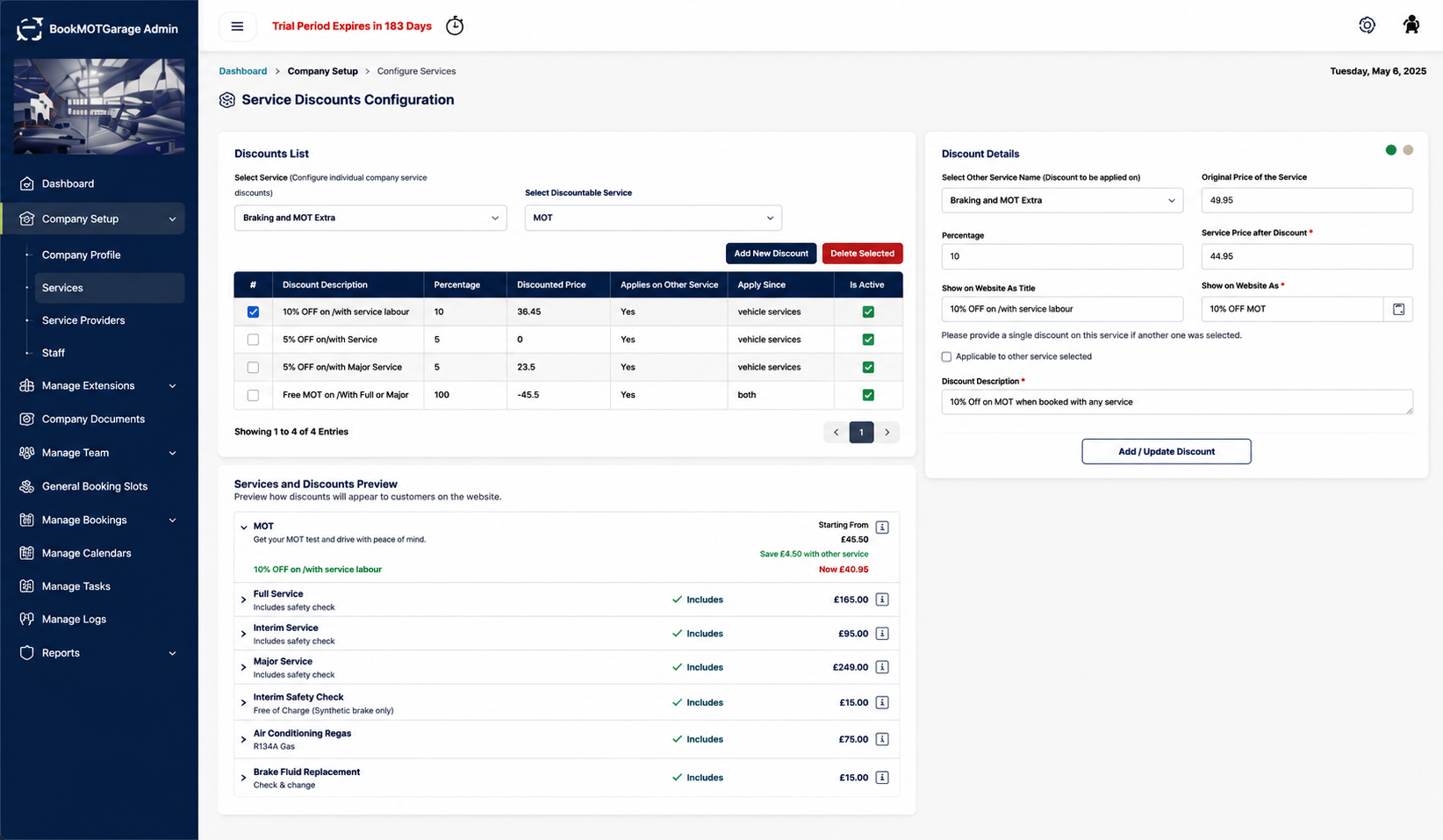Click the info icon for Major Service
The image size is (1443, 840).
click(882, 667)
